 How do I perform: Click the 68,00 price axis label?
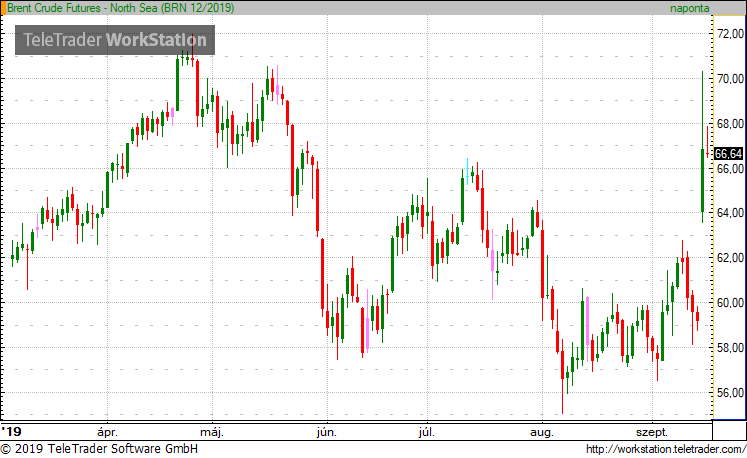tap(730, 124)
